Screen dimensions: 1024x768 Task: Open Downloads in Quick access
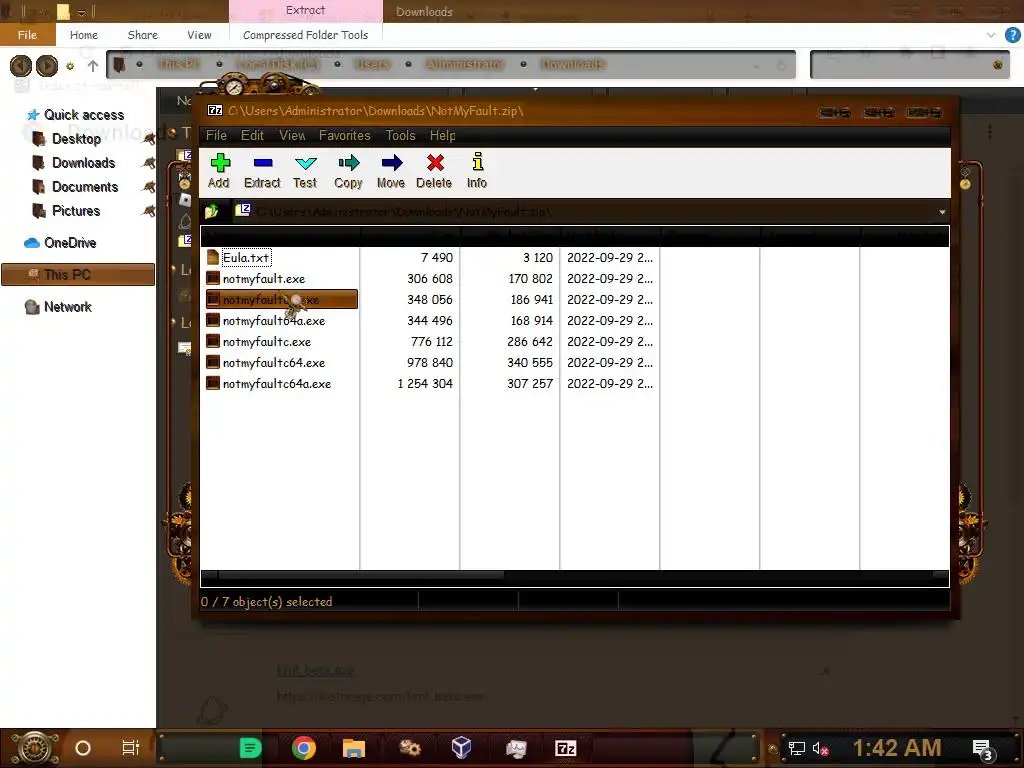pyautogui.click(x=84, y=163)
